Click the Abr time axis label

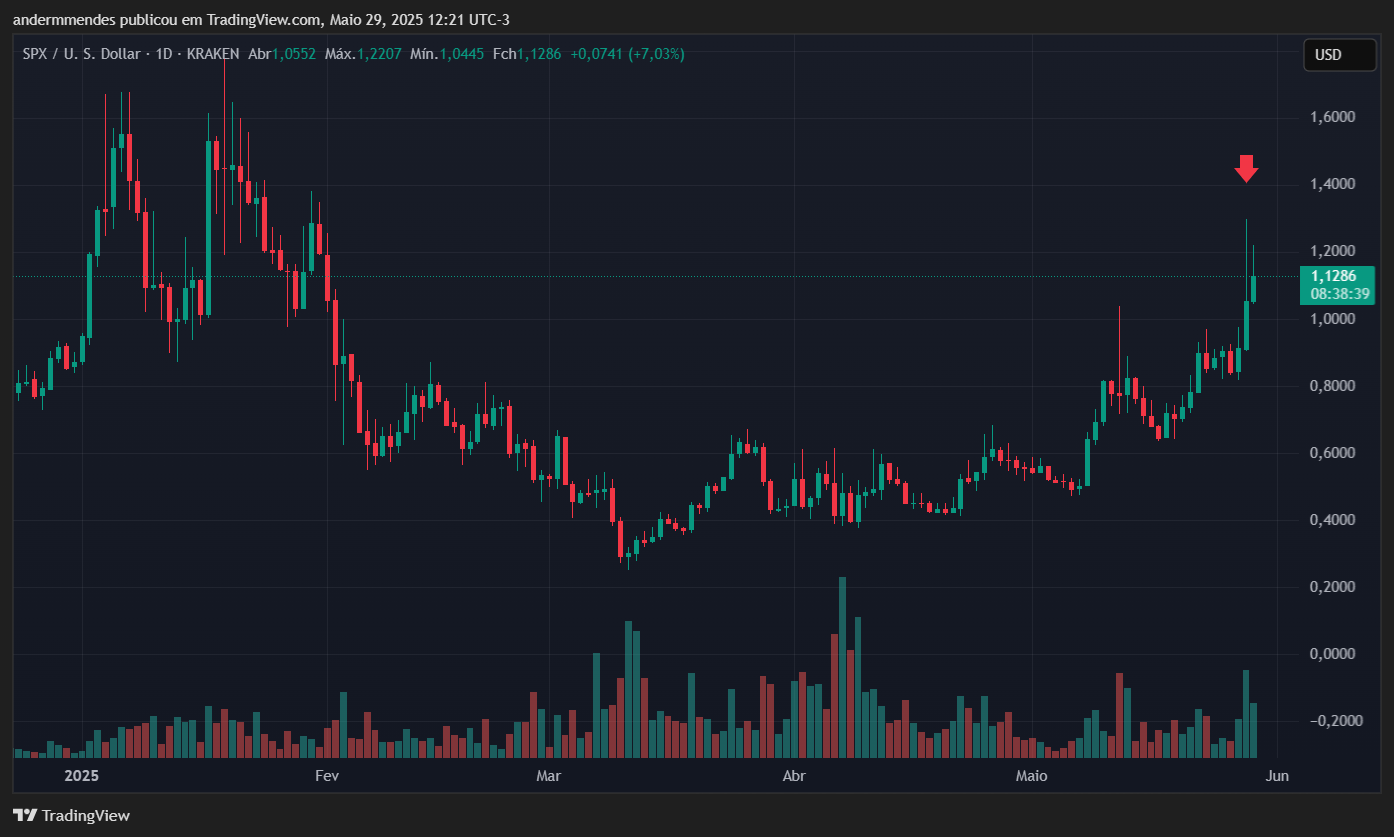794,776
